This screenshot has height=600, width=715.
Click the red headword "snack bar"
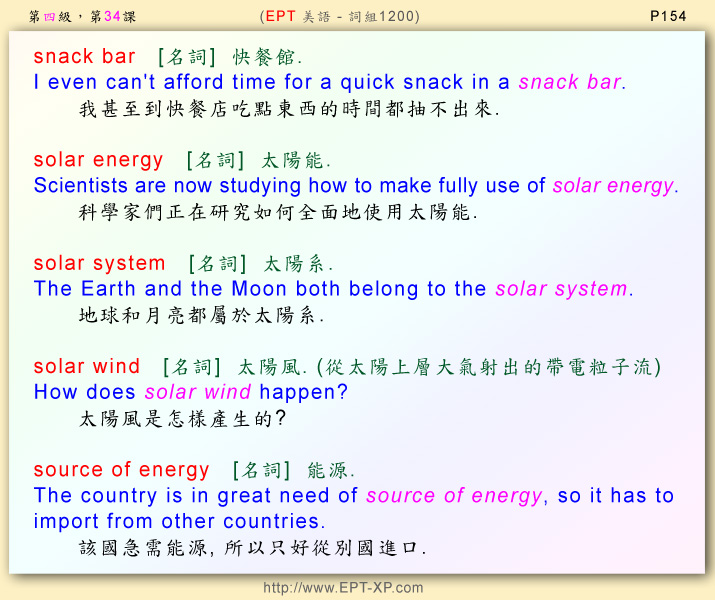pos(84,56)
